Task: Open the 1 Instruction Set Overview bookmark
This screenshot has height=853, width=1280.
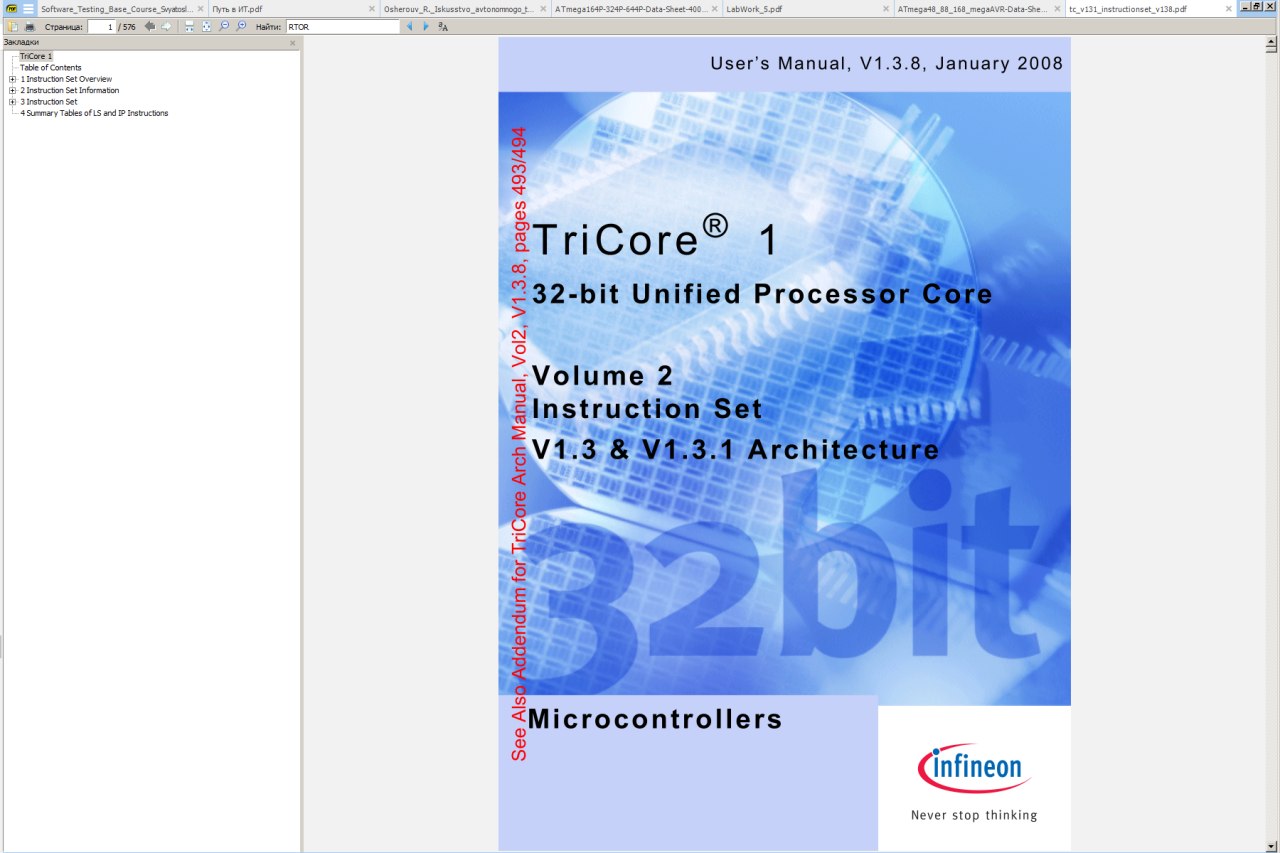Action: point(66,79)
